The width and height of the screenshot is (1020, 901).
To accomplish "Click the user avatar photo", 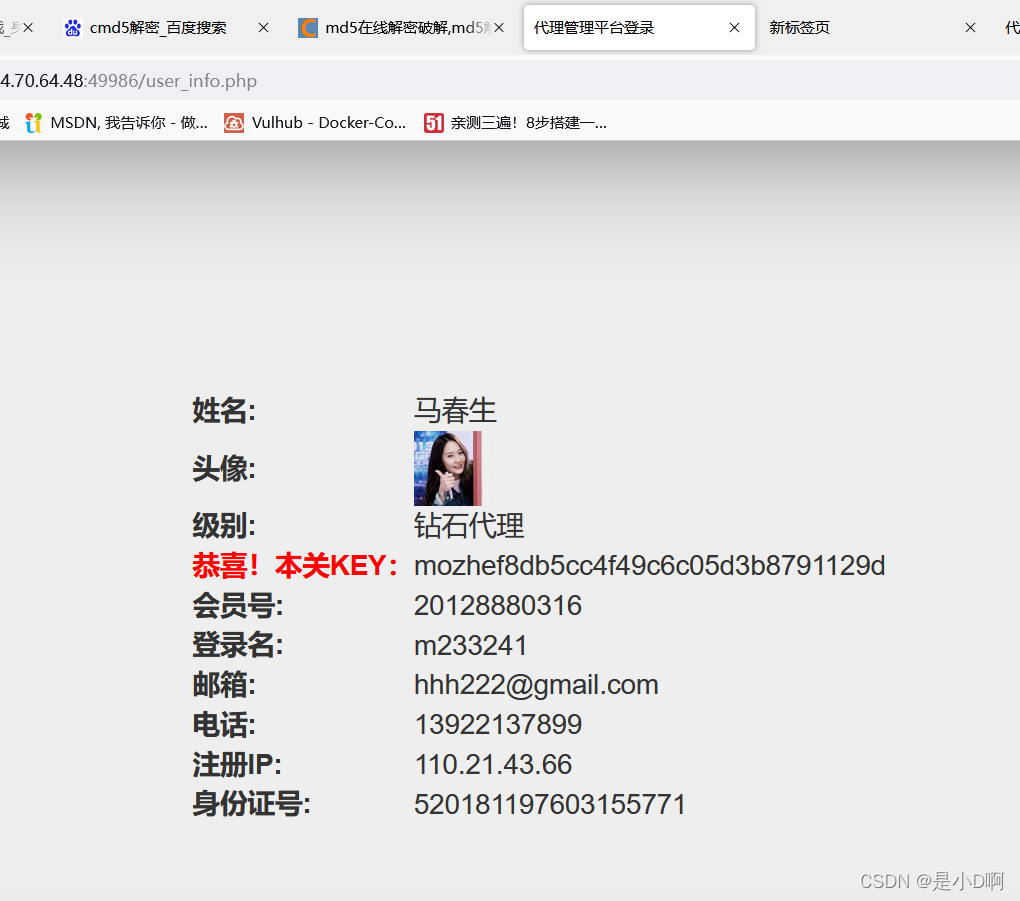I will tap(448, 468).
